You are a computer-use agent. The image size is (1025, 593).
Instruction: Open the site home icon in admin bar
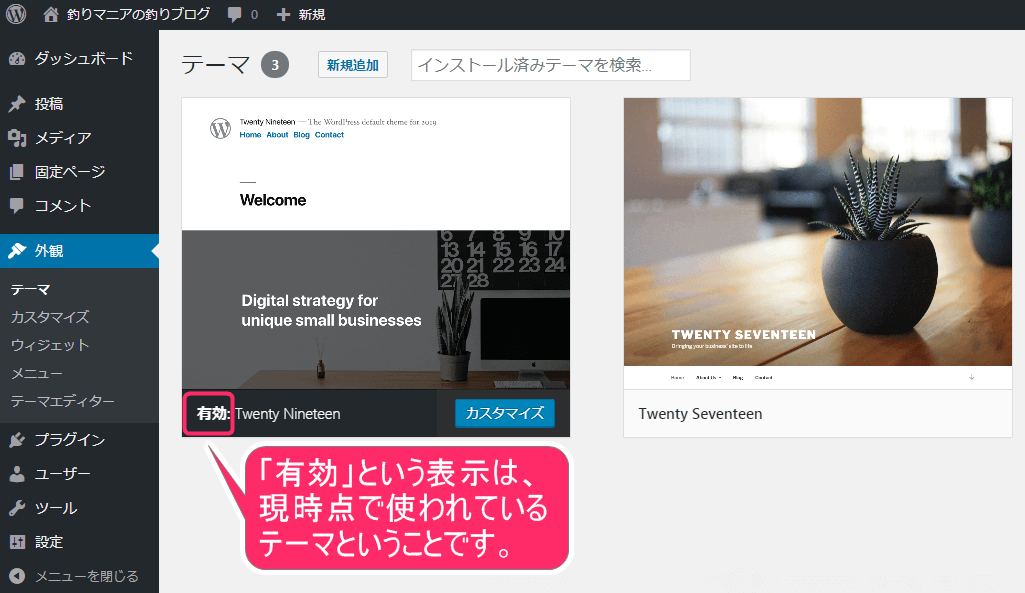point(51,14)
